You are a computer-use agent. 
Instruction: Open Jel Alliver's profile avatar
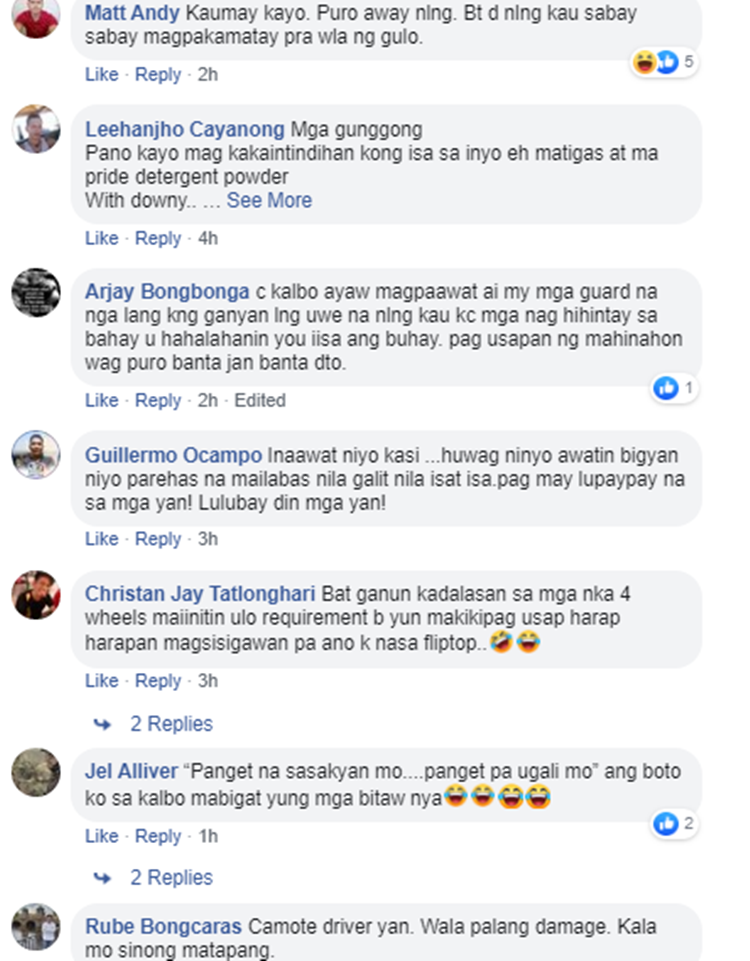pos(36,772)
